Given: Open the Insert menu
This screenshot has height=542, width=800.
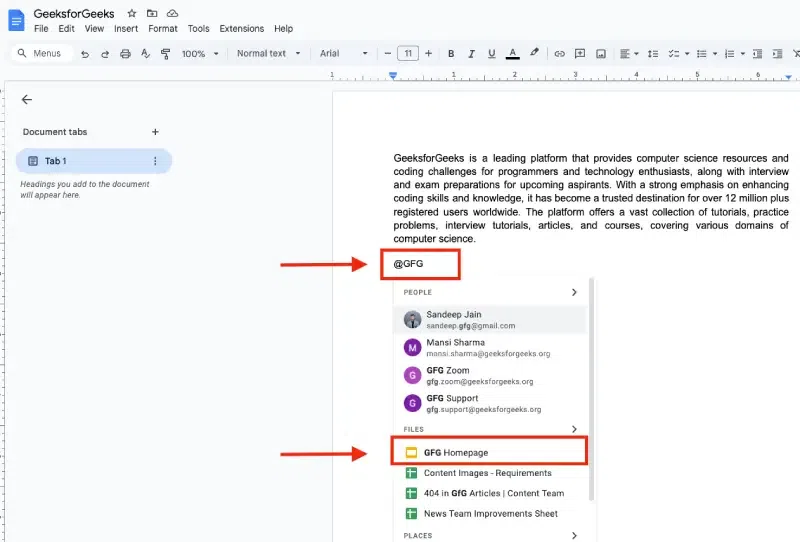Looking at the screenshot, I should pyautogui.click(x=126, y=29).
